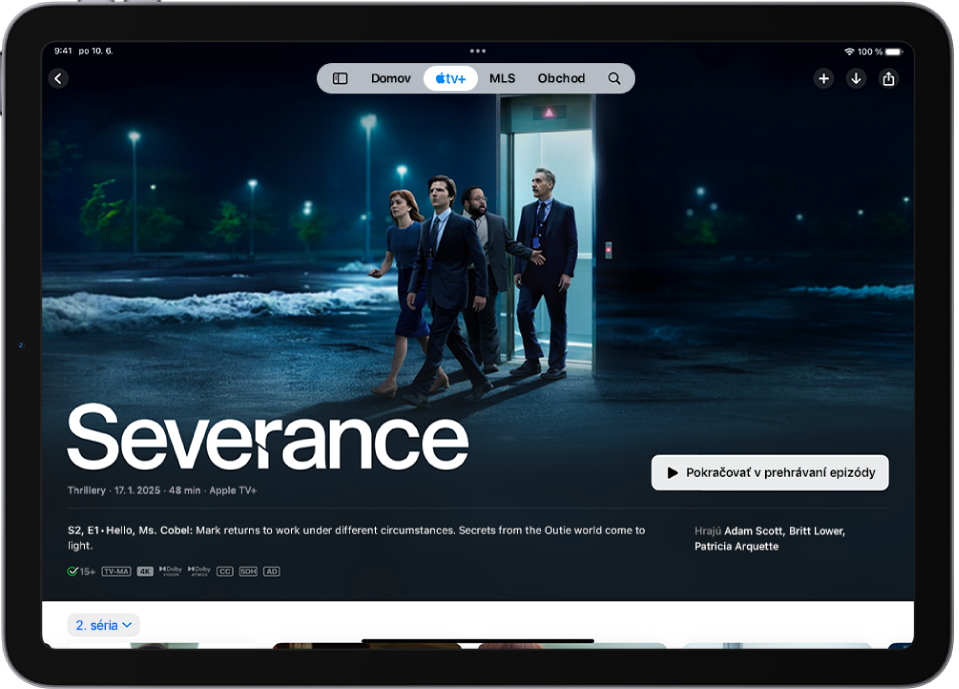Download the episode with the arrow icon
Image resolution: width=959 pixels, height=689 pixels.
tap(856, 79)
